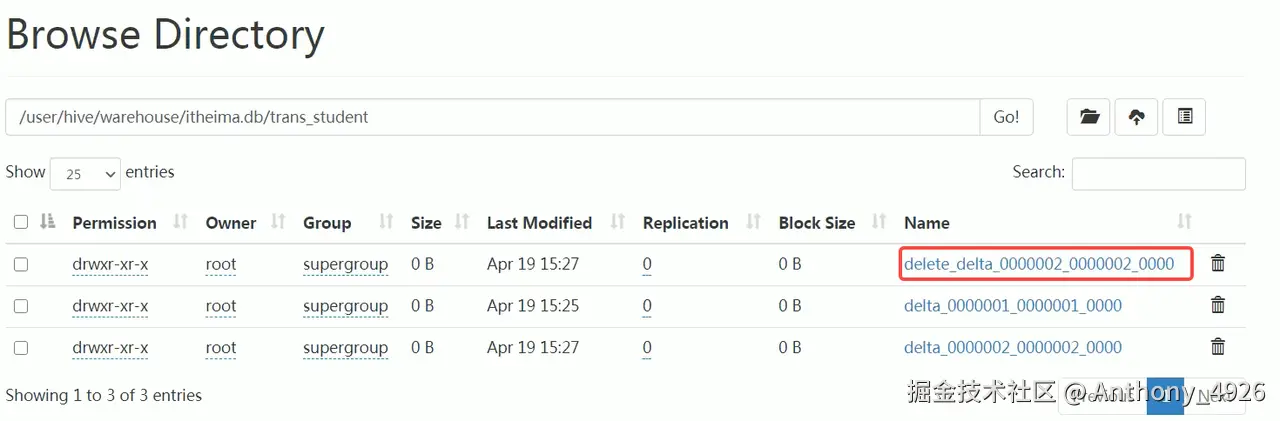Click the directory path input field
This screenshot has height=421, width=1280.
click(492, 117)
